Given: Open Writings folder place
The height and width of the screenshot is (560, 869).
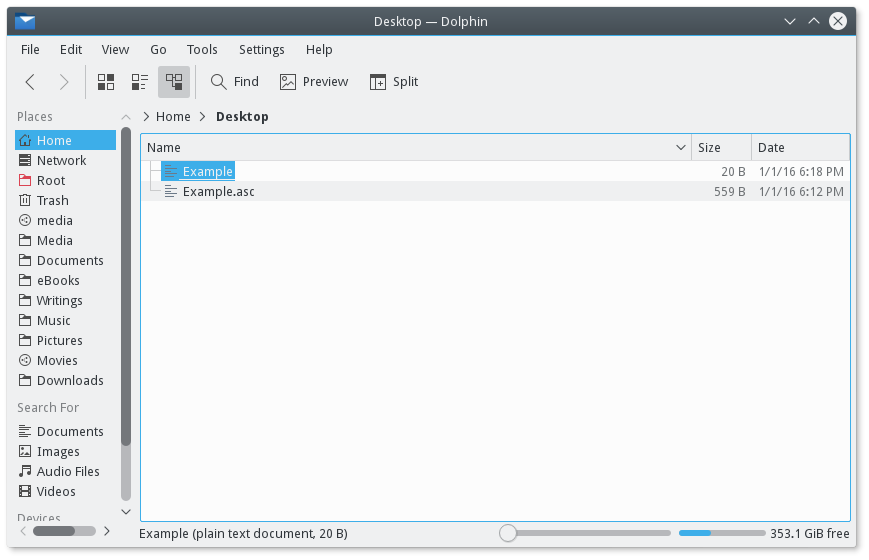Looking at the screenshot, I should [x=65, y=300].
